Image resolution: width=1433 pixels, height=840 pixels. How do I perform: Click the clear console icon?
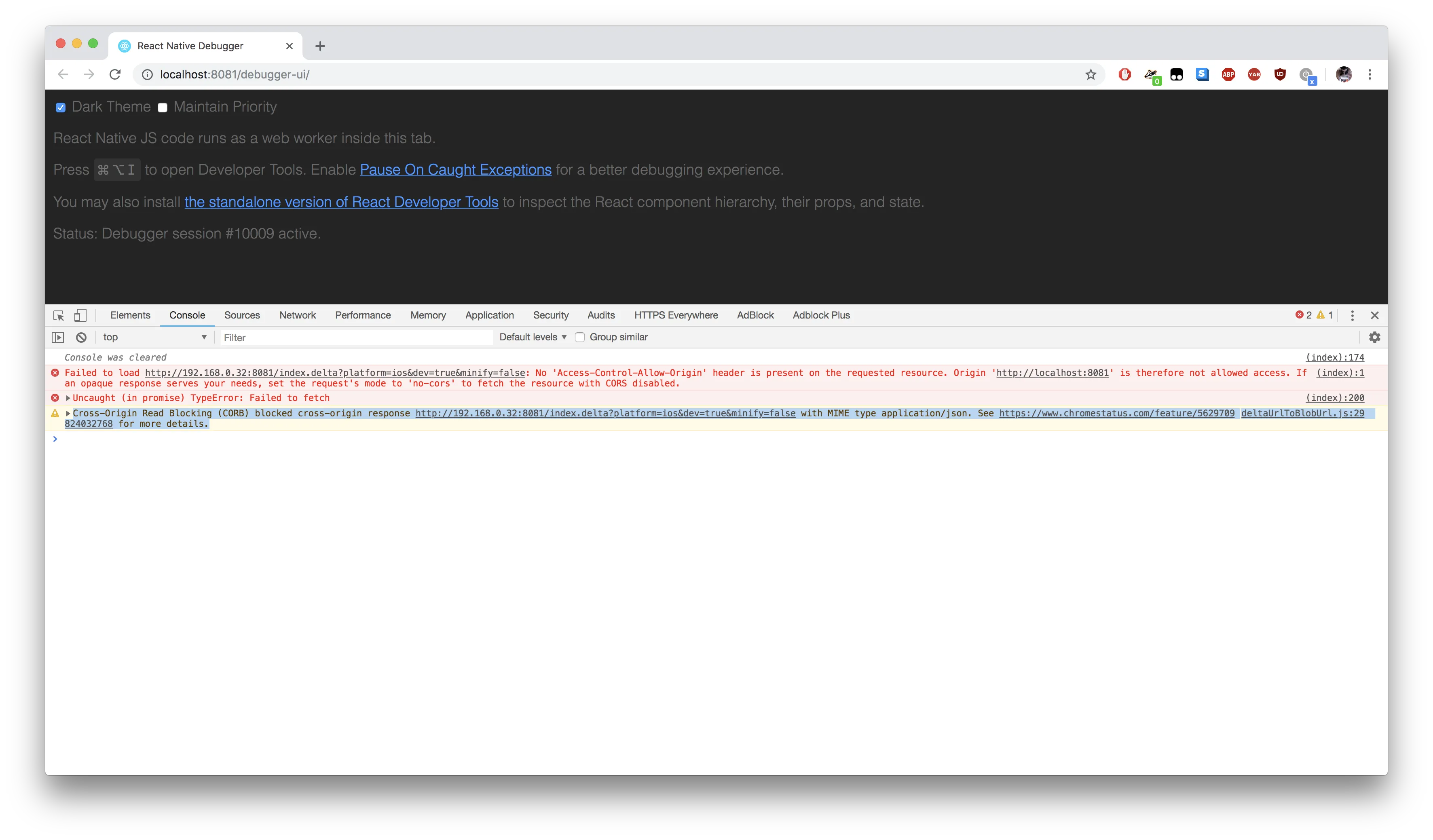pos(81,337)
